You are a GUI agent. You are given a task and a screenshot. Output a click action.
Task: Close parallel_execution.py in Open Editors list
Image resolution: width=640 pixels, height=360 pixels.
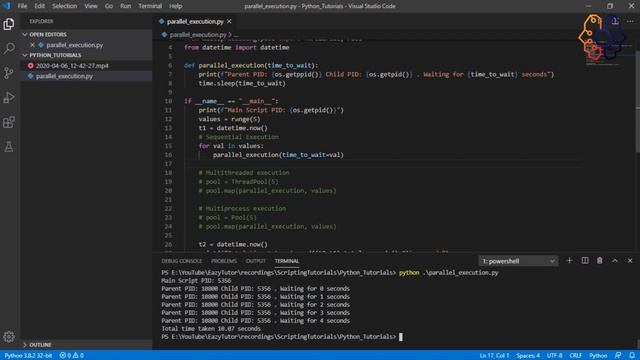[32, 45]
